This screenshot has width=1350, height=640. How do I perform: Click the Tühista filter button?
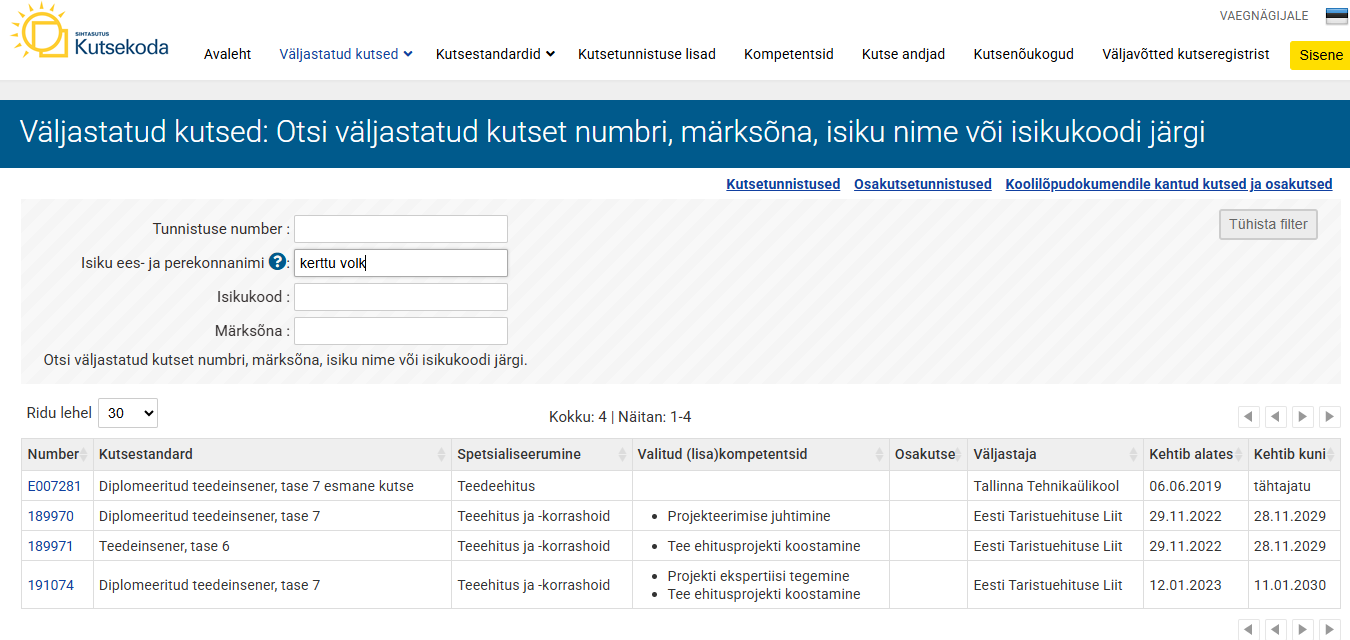coord(1268,224)
